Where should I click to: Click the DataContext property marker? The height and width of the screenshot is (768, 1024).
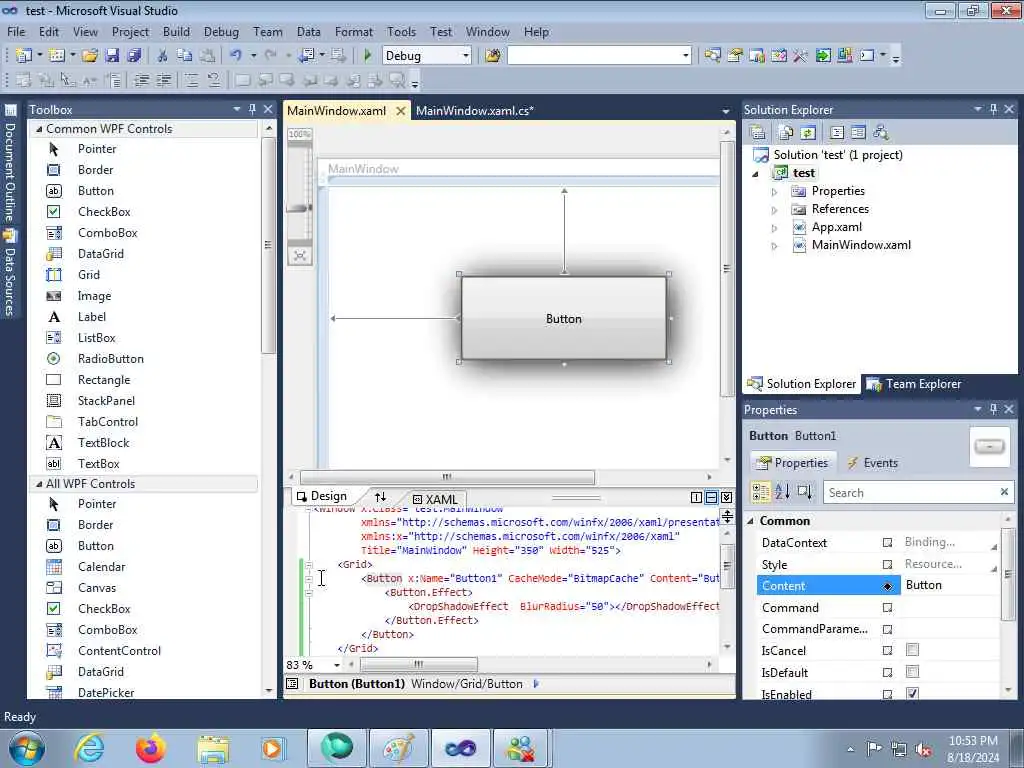888,543
